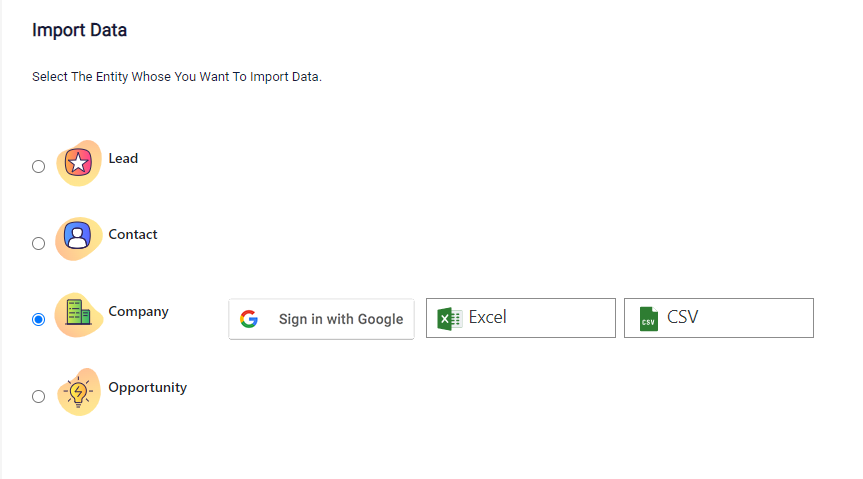Click the Opportunity lightbulb icon
Image resolution: width=863 pixels, height=479 pixels.
click(x=79, y=391)
